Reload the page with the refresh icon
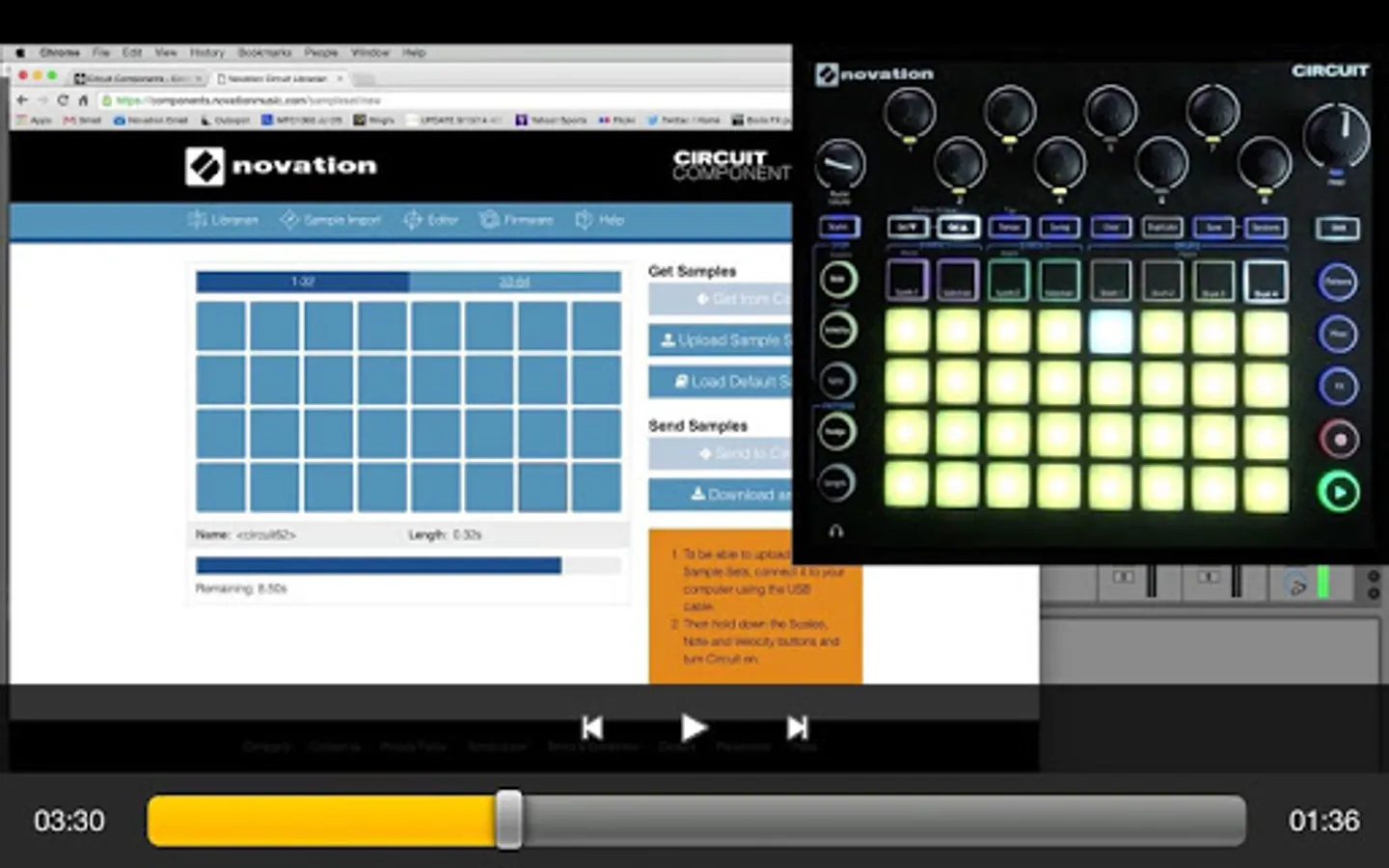Viewport: 1389px width, 868px height. [63, 100]
